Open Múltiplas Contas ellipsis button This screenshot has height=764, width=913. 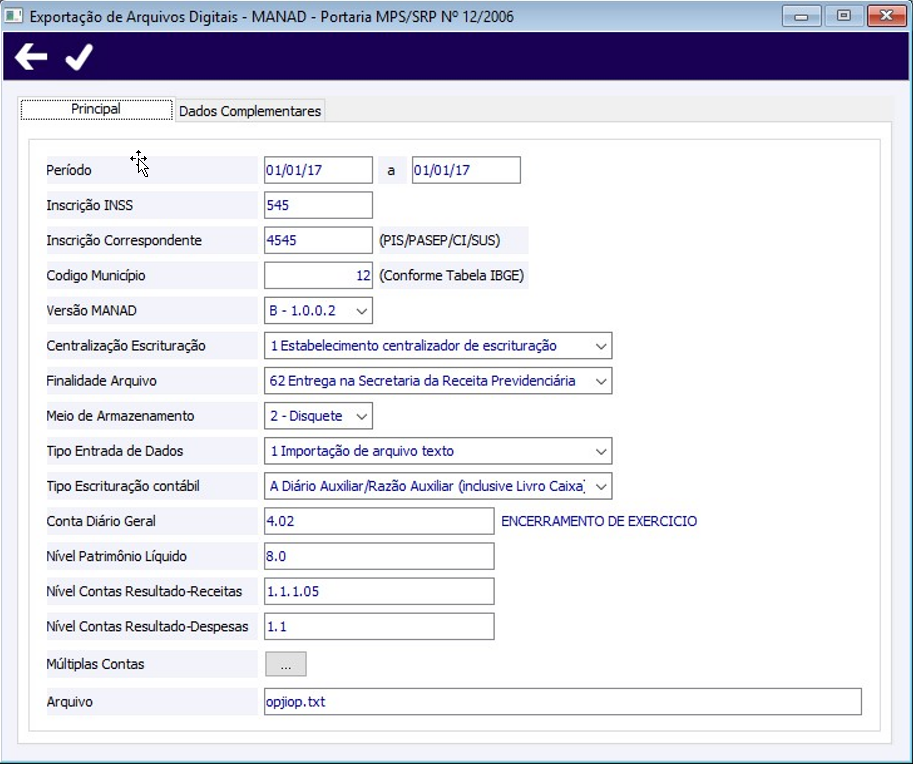click(286, 664)
